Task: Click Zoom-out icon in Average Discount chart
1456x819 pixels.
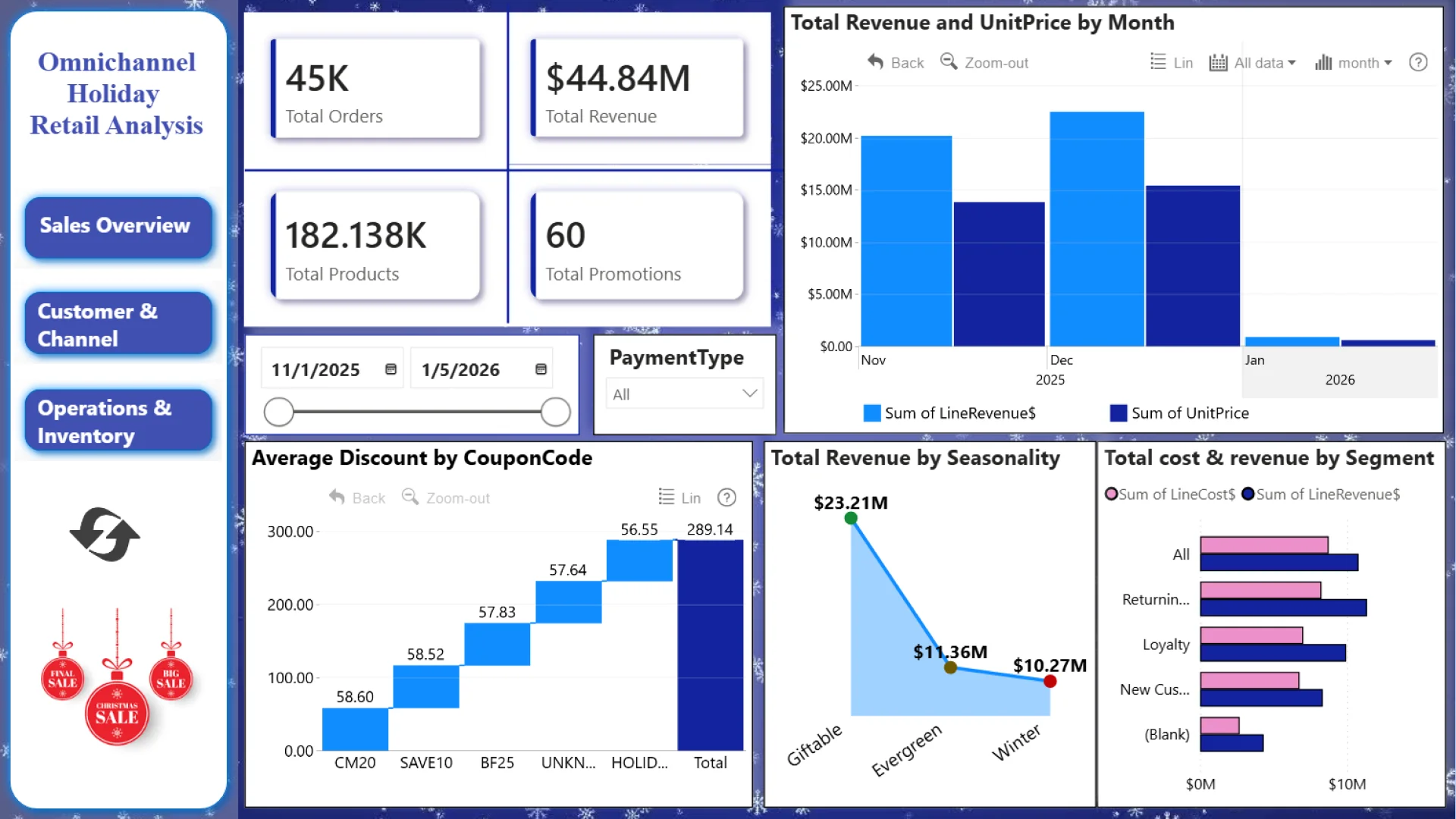Action: [x=410, y=497]
